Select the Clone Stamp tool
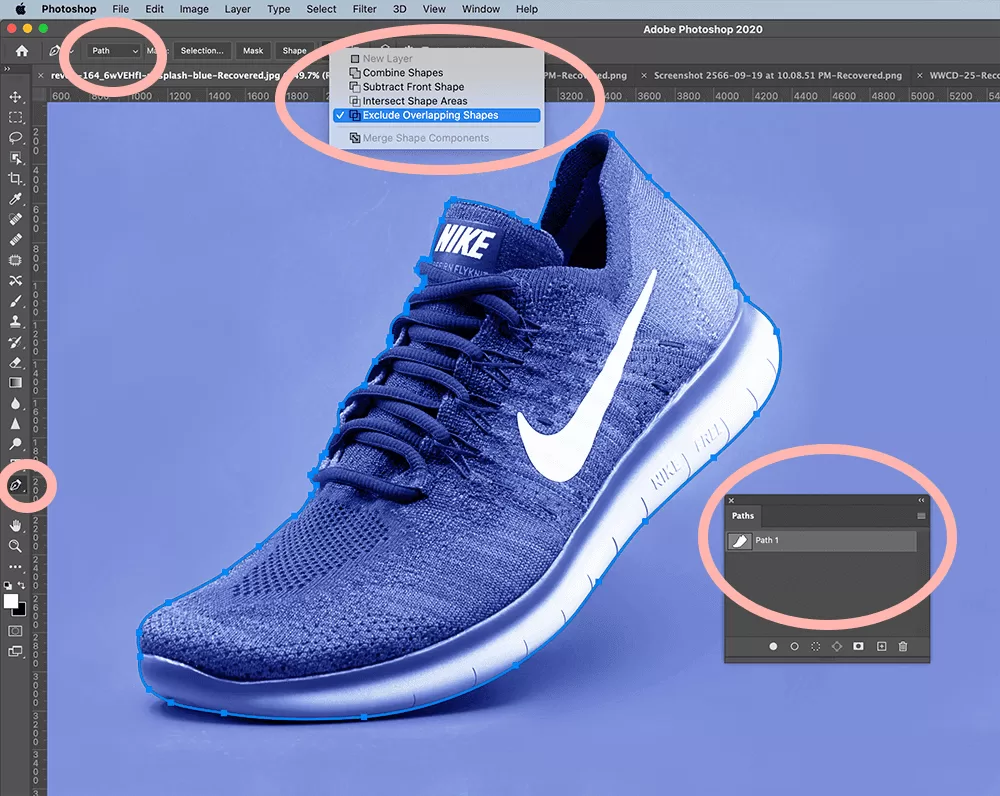The width and height of the screenshot is (1000, 796). point(15,321)
